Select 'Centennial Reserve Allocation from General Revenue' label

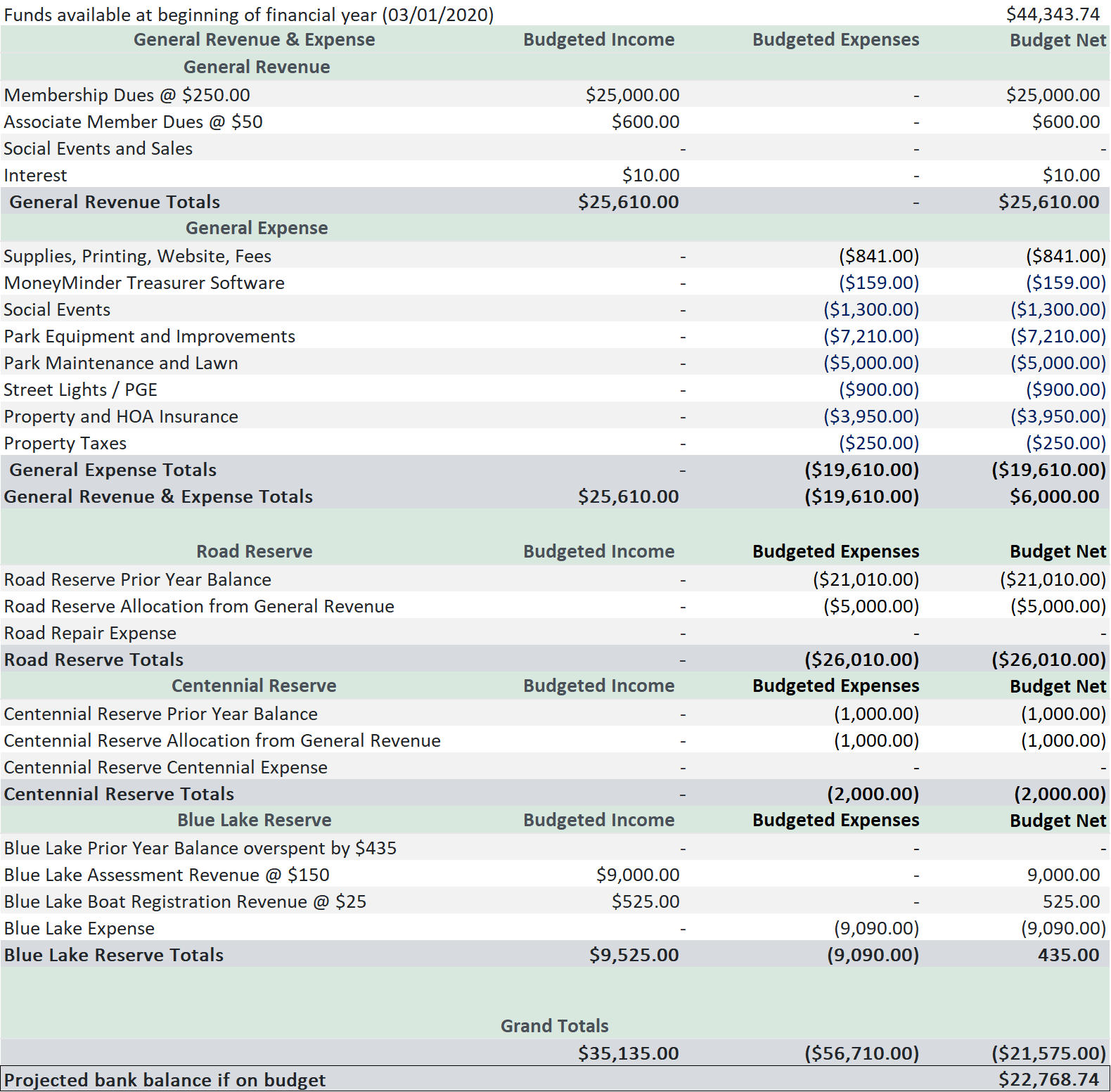point(222,740)
